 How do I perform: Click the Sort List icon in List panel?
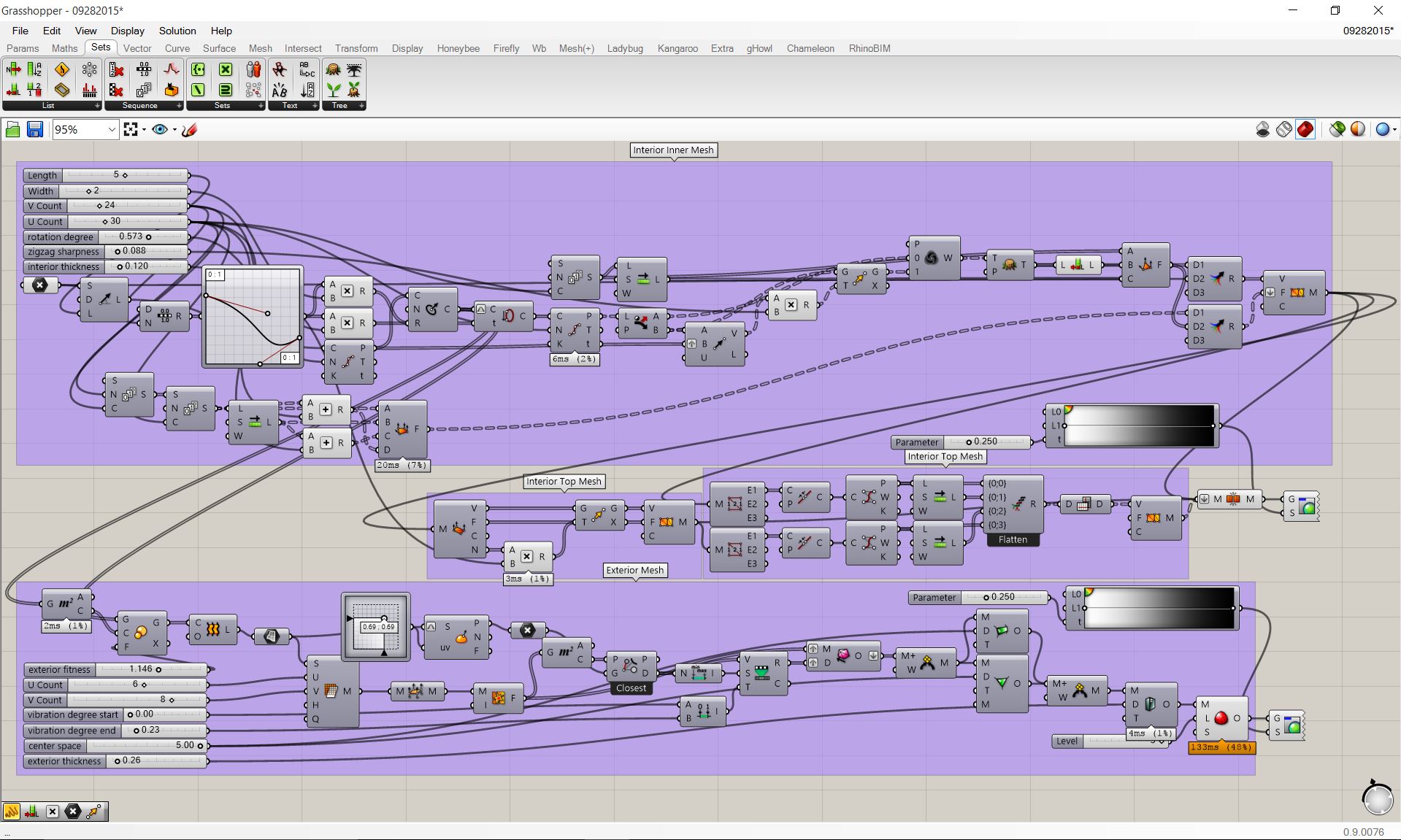[x=34, y=70]
